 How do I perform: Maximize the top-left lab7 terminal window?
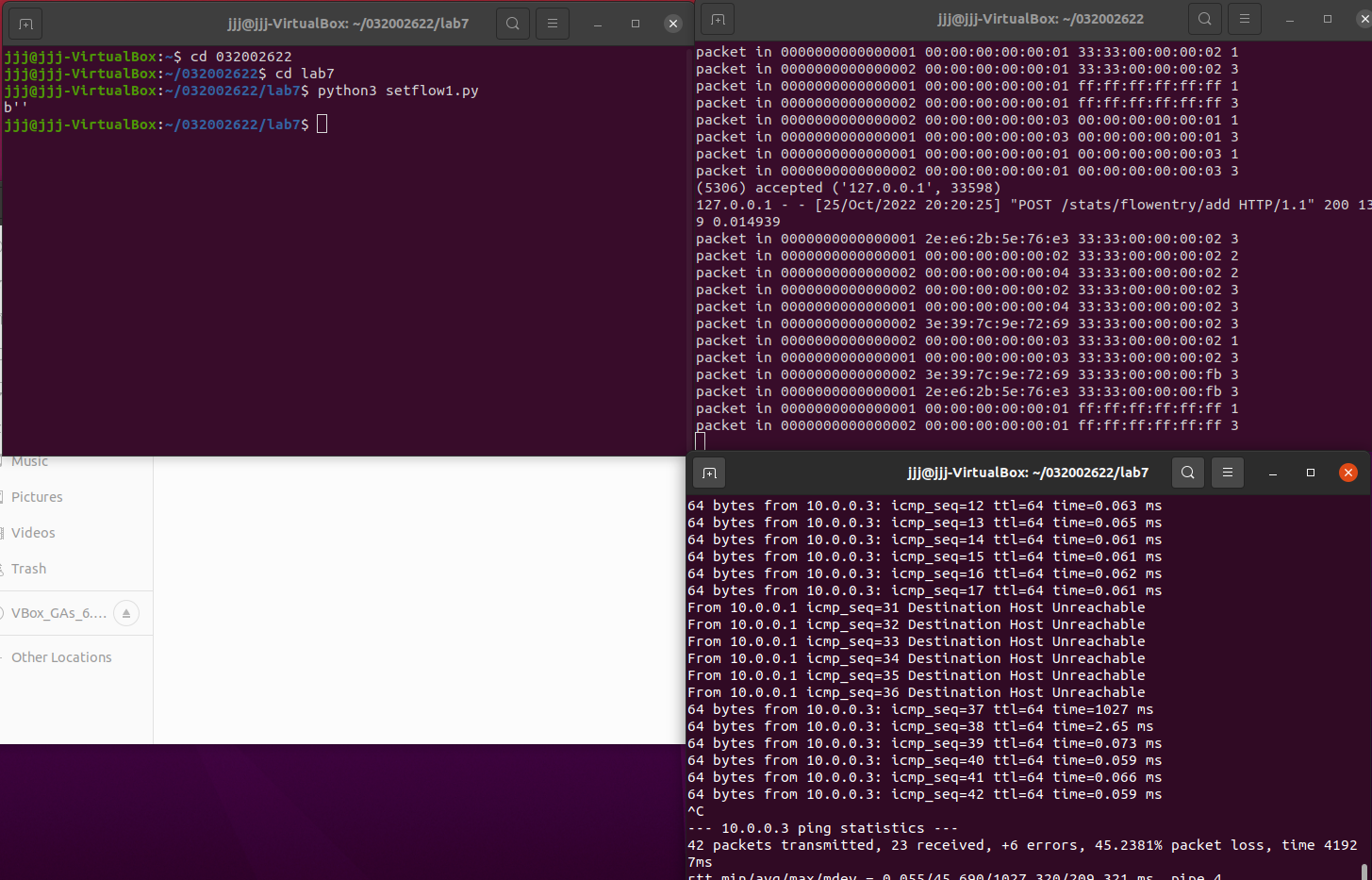coord(636,24)
